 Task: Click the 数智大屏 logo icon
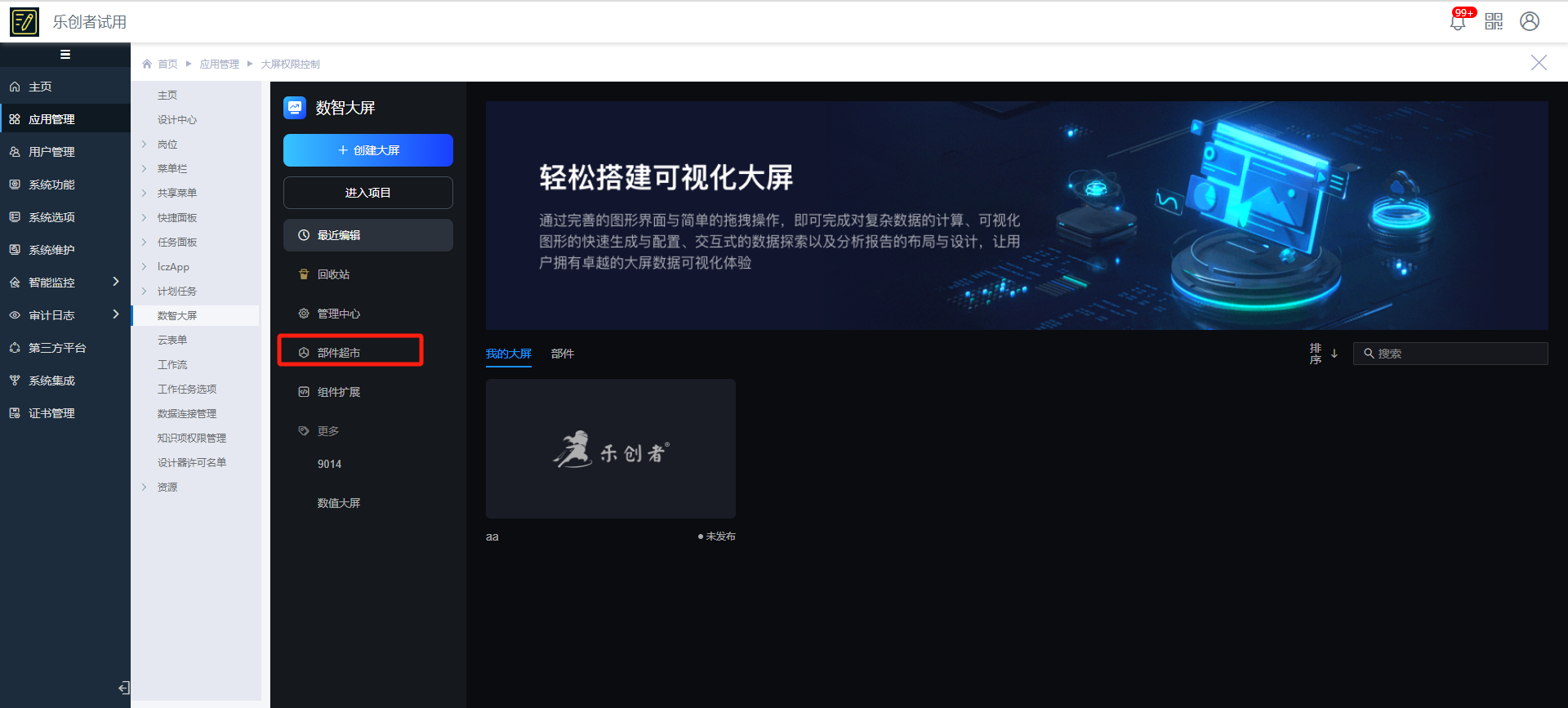tap(294, 107)
